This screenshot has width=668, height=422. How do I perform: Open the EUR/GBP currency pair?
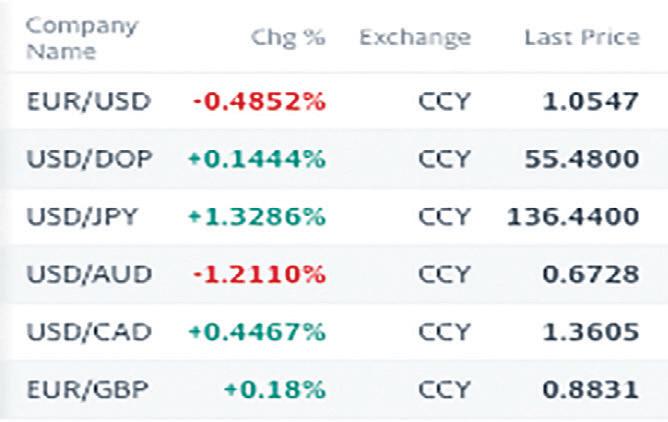click(88, 389)
